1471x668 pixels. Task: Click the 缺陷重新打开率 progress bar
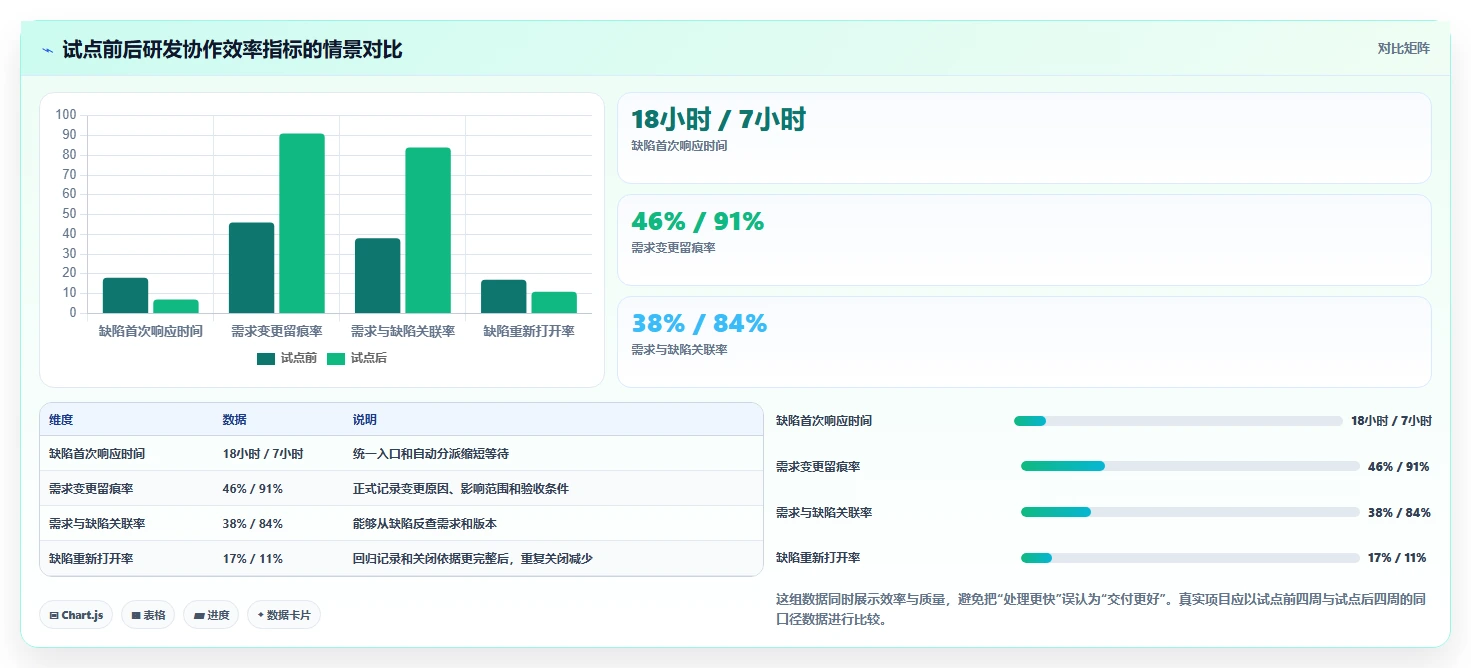click(1190, 558)
